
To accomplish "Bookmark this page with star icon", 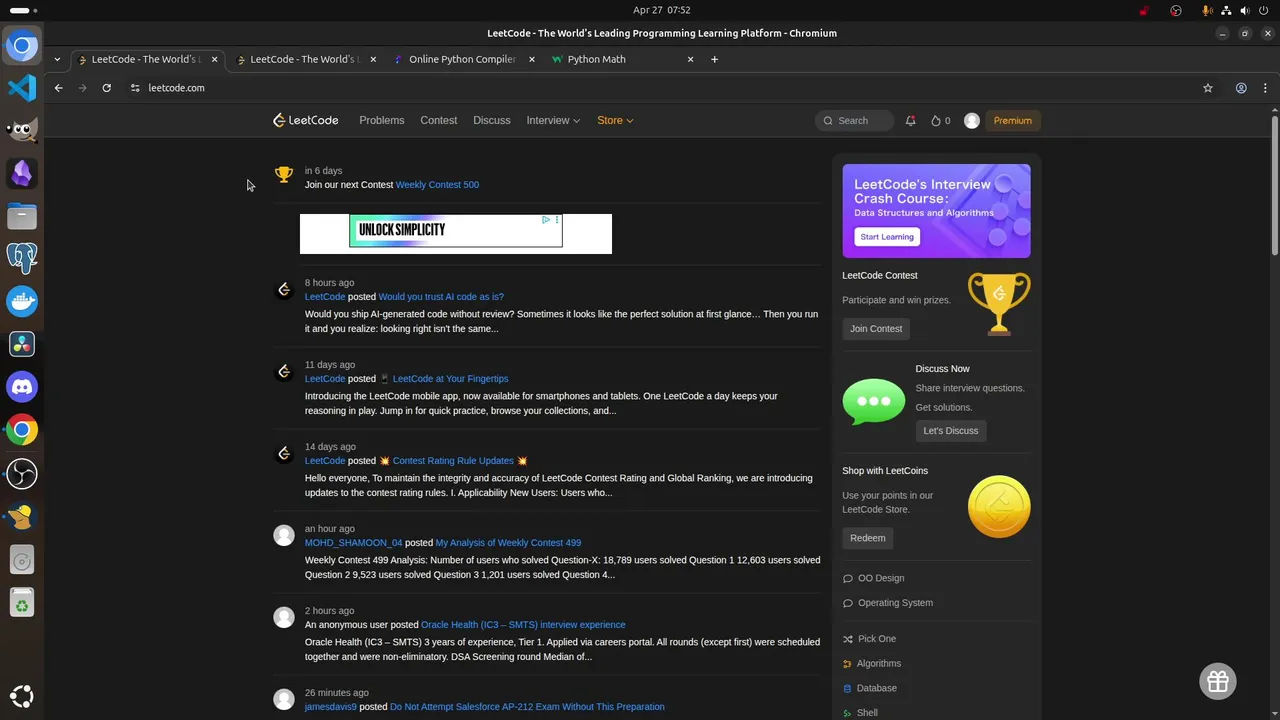I will [x=1207, y=88].
